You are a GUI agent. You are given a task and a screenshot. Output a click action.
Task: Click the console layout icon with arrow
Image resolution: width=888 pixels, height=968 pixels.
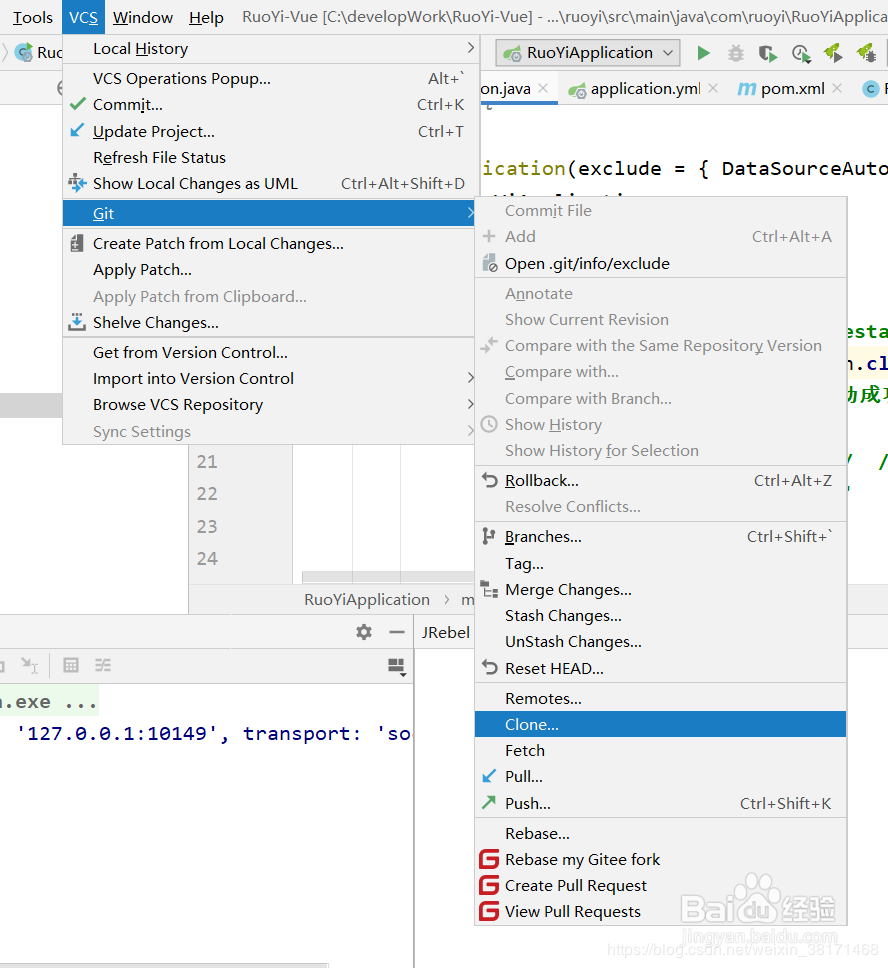pyautogui.click(x=396, y=667)
